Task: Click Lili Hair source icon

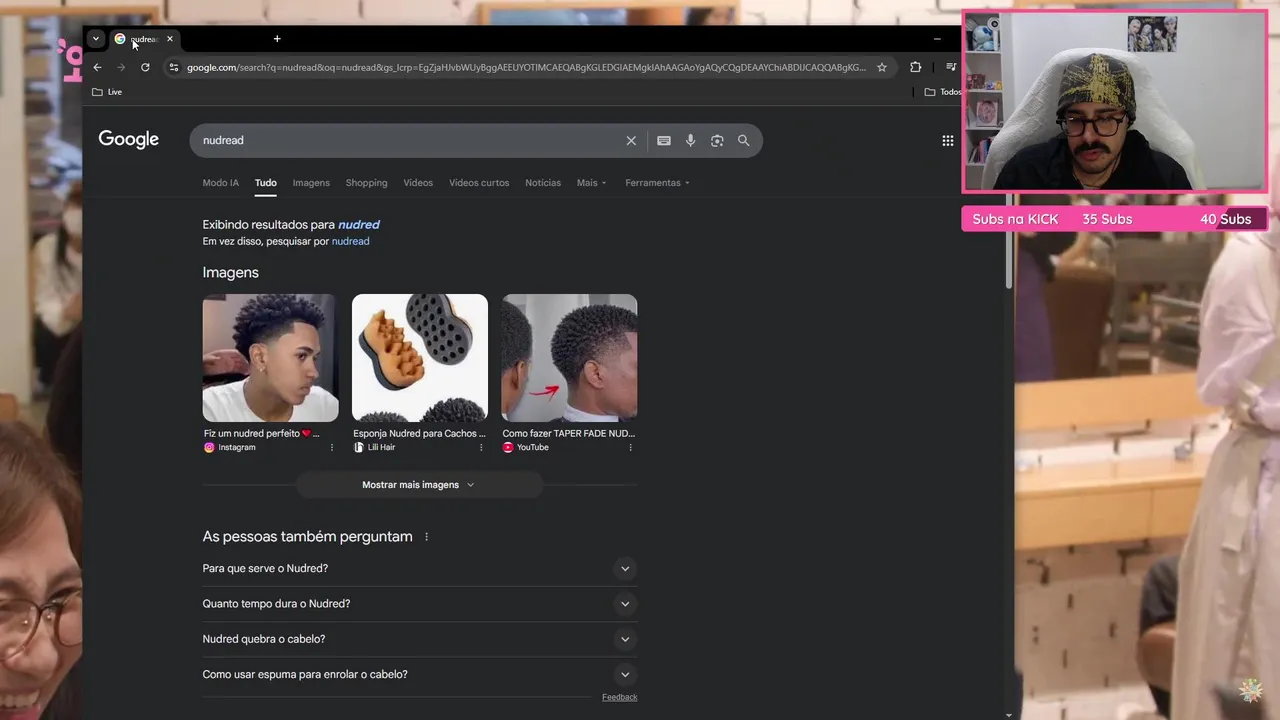Action: pos(359,448)
